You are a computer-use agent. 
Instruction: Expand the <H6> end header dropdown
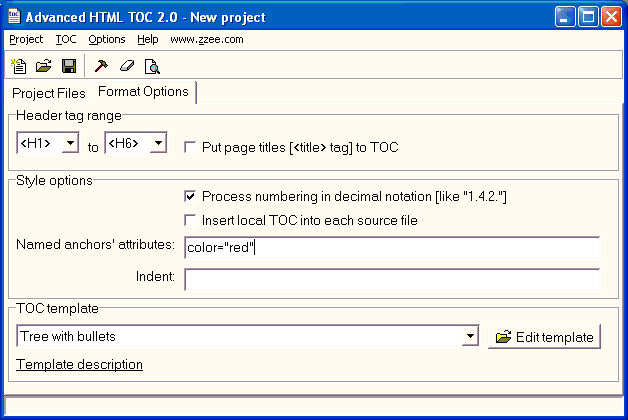[159, 143]
